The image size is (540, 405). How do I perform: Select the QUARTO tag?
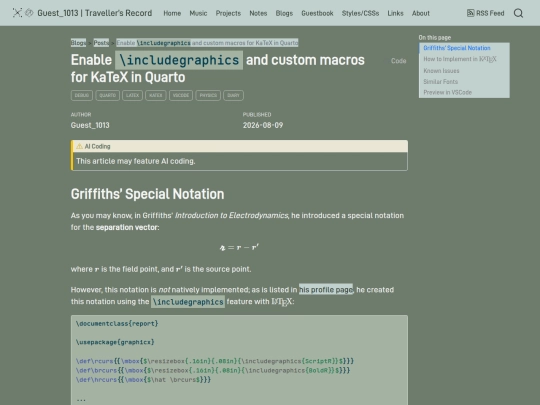click(x=107, y=95)
